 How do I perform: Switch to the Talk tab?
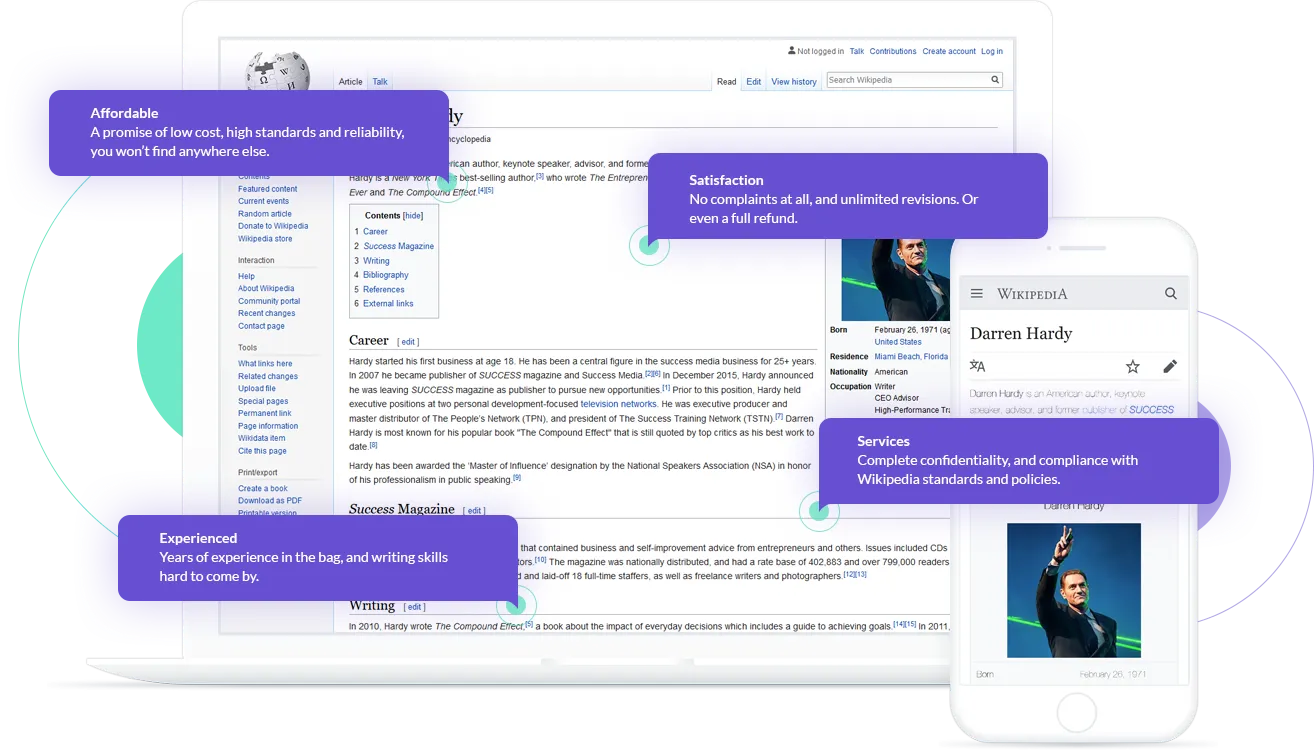(x=380, y=82)
